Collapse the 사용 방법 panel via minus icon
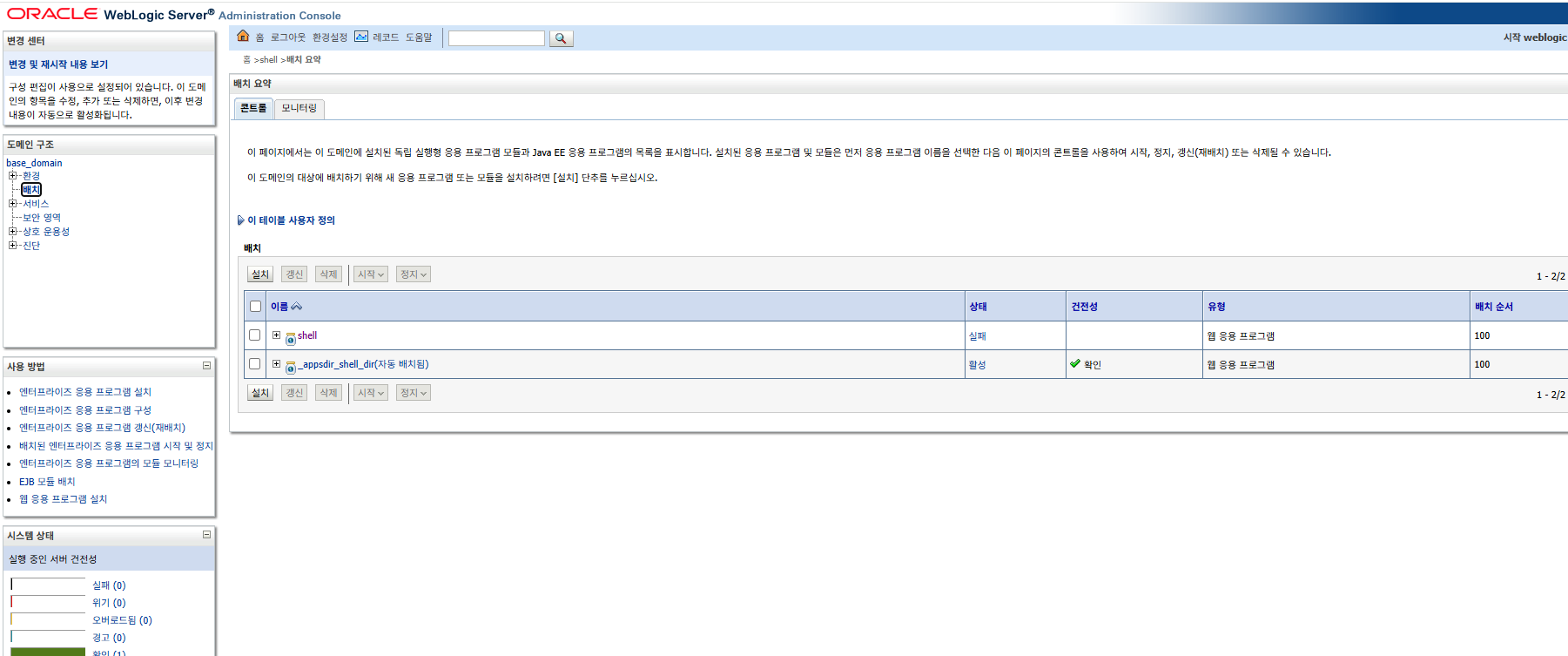 coord(206,366)
